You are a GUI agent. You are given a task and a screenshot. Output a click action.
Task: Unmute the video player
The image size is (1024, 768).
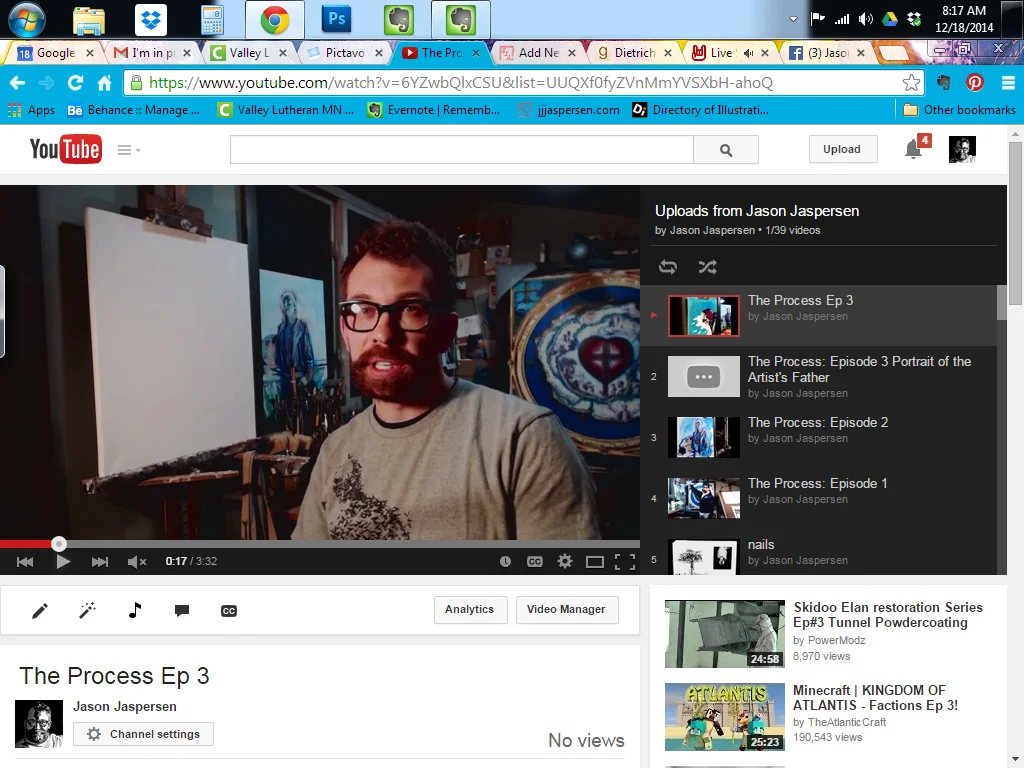tap(136, 561)
